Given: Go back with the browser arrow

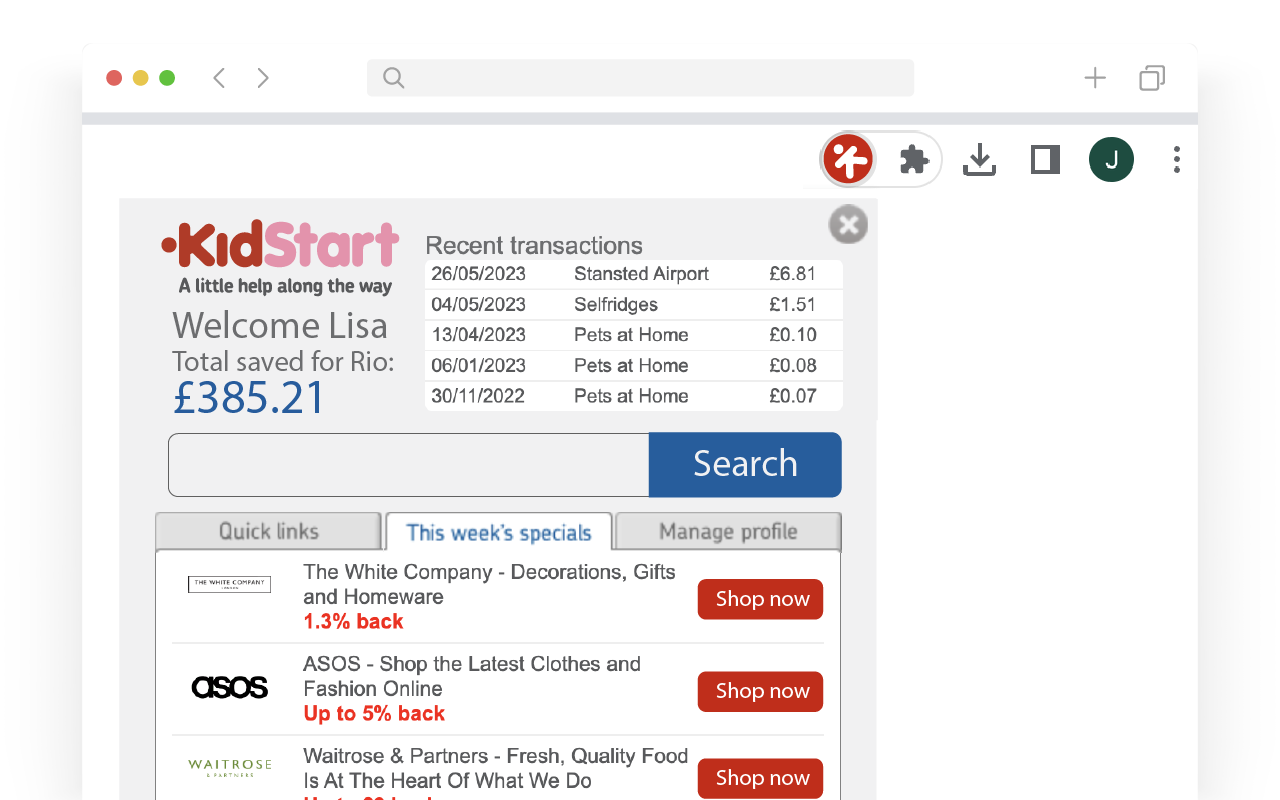Looking at the screenshot, I should coord(219,78).
